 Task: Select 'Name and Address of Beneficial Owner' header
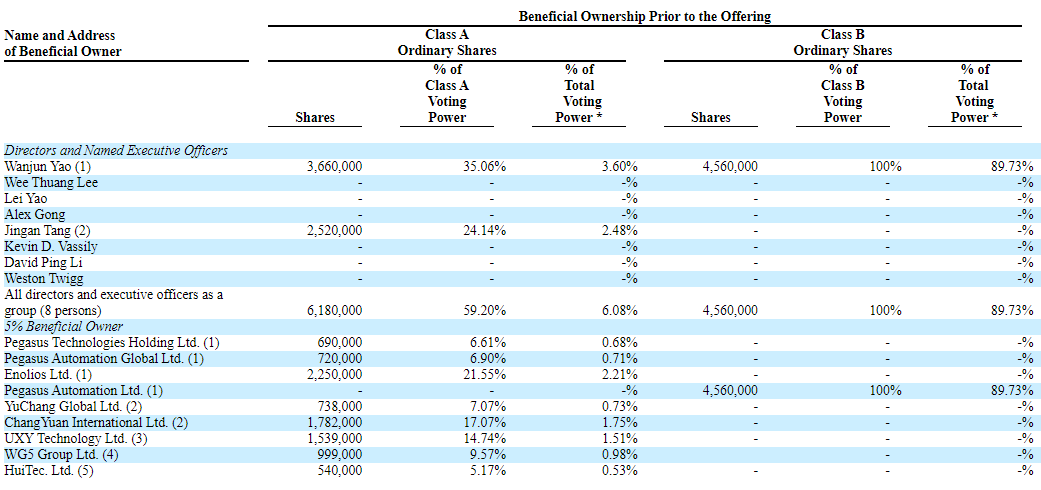click(62, 43)
